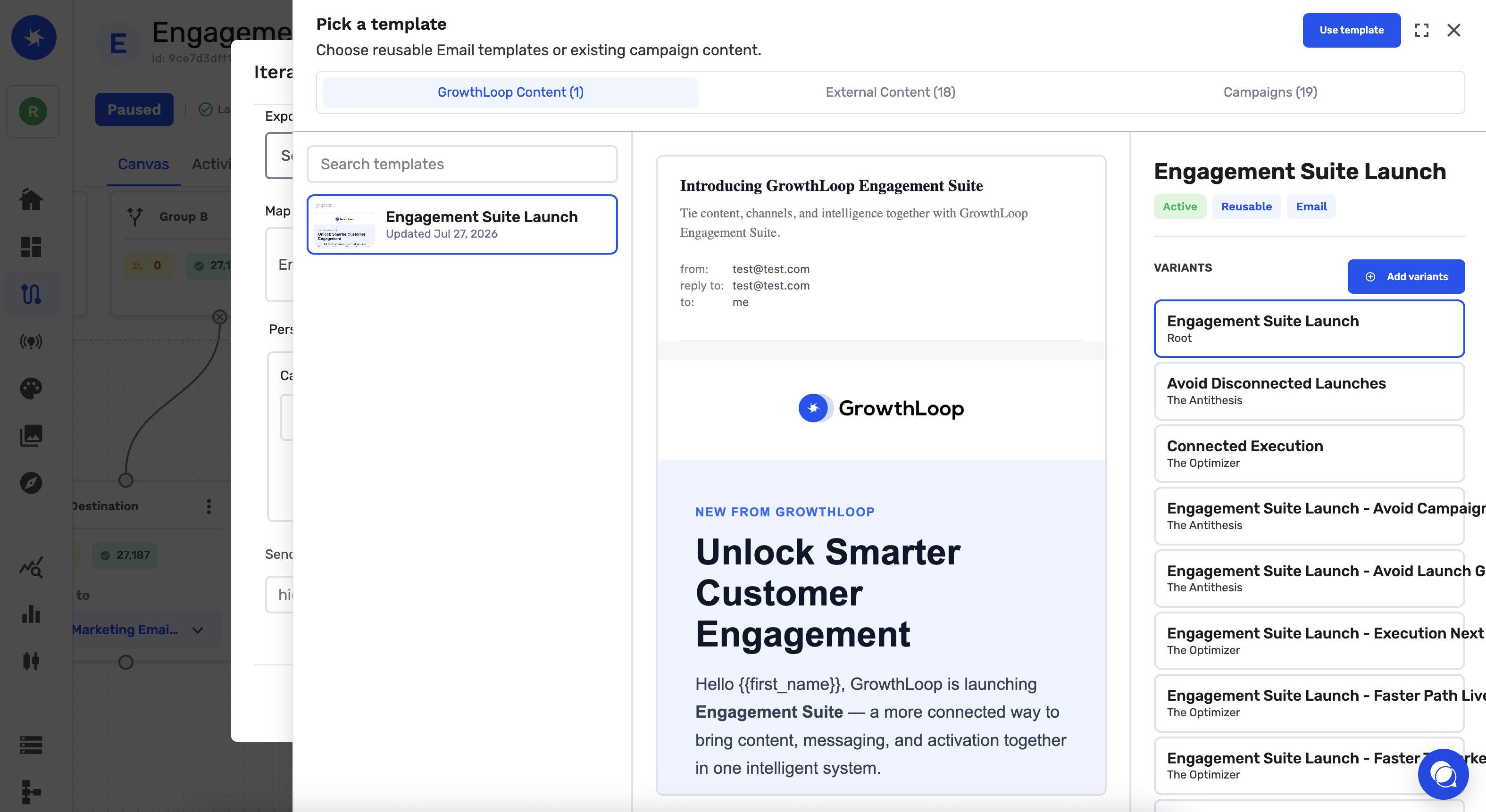The height and width of the screenshot is (812, 1486).
Task: Open the image library icon
Action: [31, 436]
